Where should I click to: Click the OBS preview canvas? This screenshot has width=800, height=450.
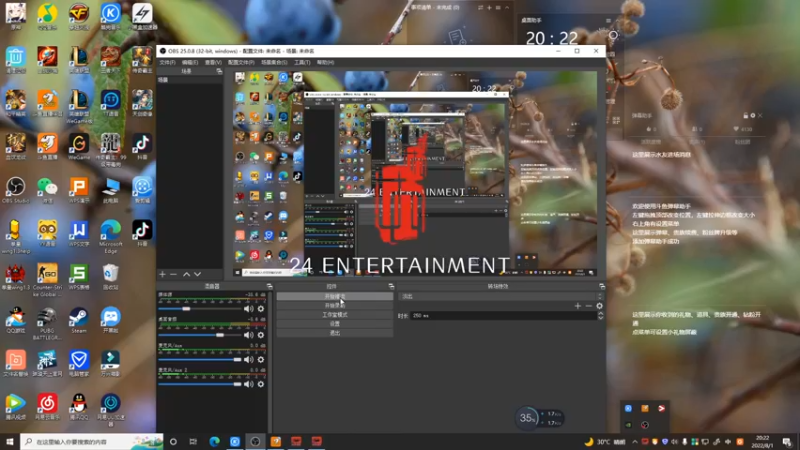415,174
